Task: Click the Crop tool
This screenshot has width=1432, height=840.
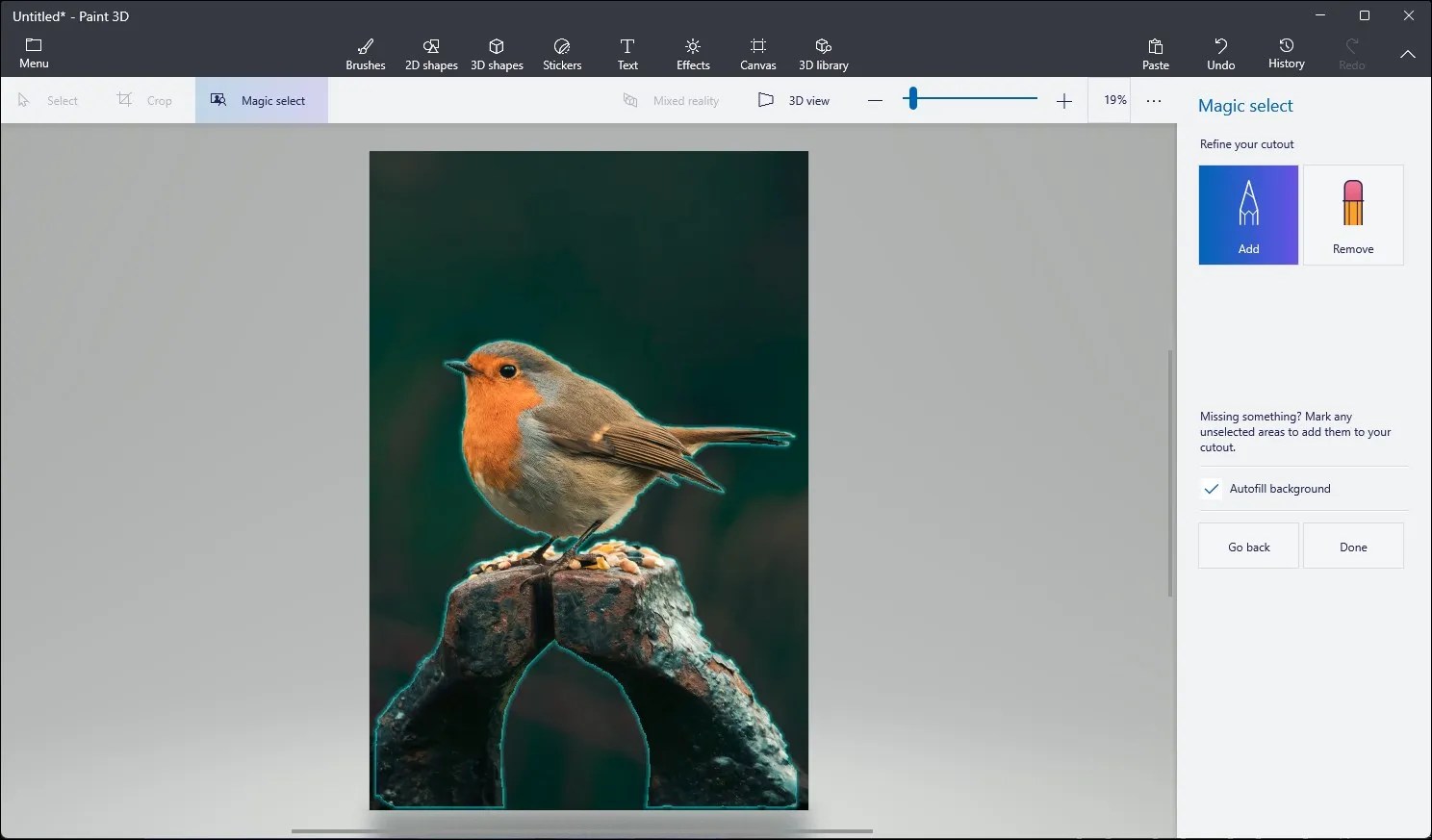Action: pos(145,99)
